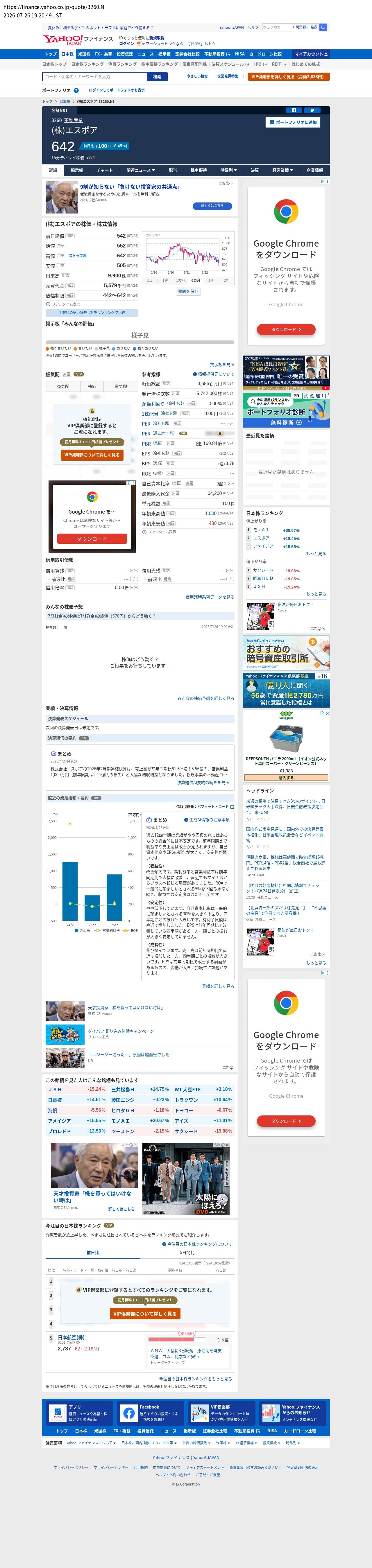Expand 世界の株価指数 footer dropdown
The height and width of the screenshot is (1568, 372).
coord(196,1443)
